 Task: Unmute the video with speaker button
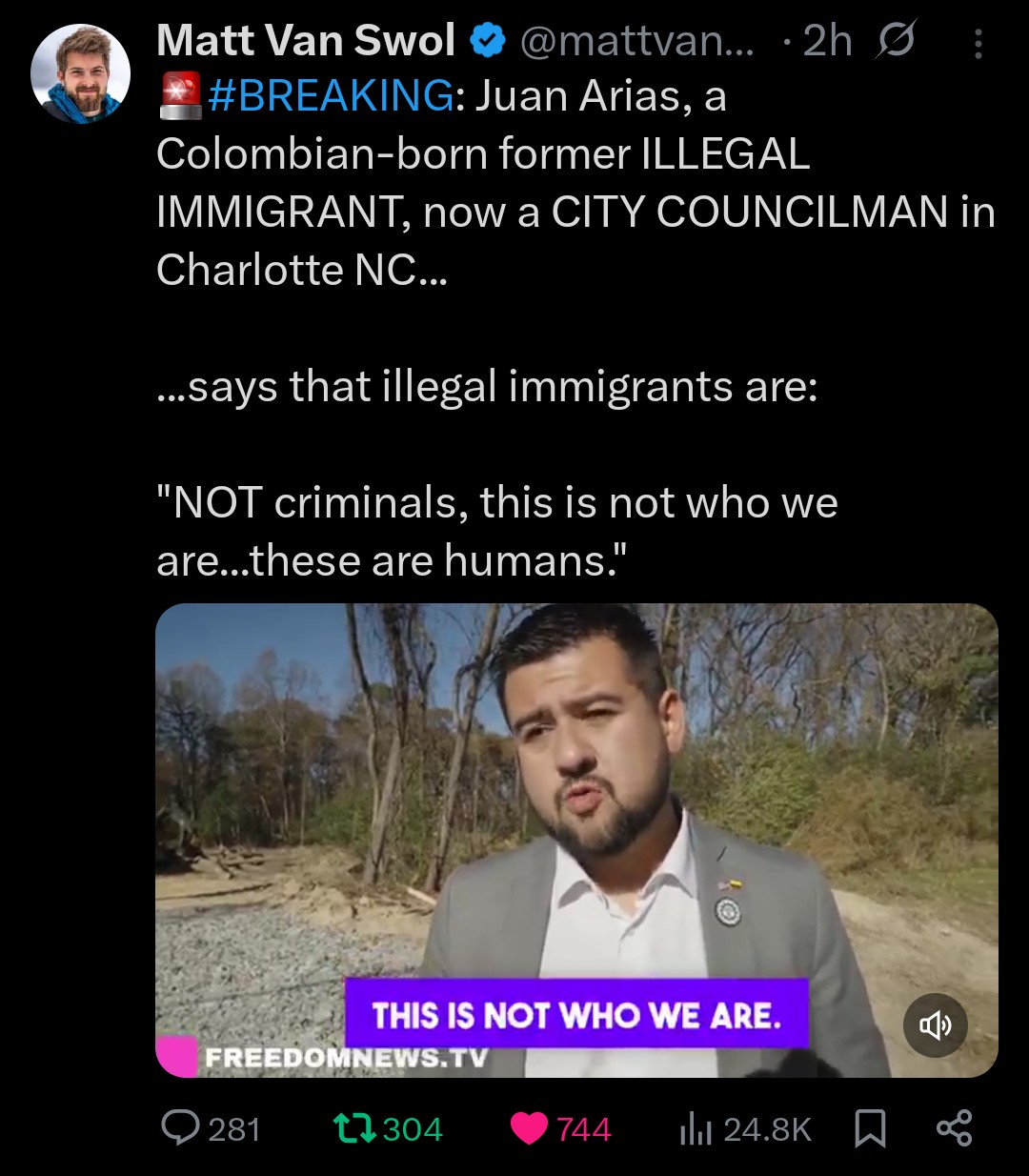(935, 1025)
